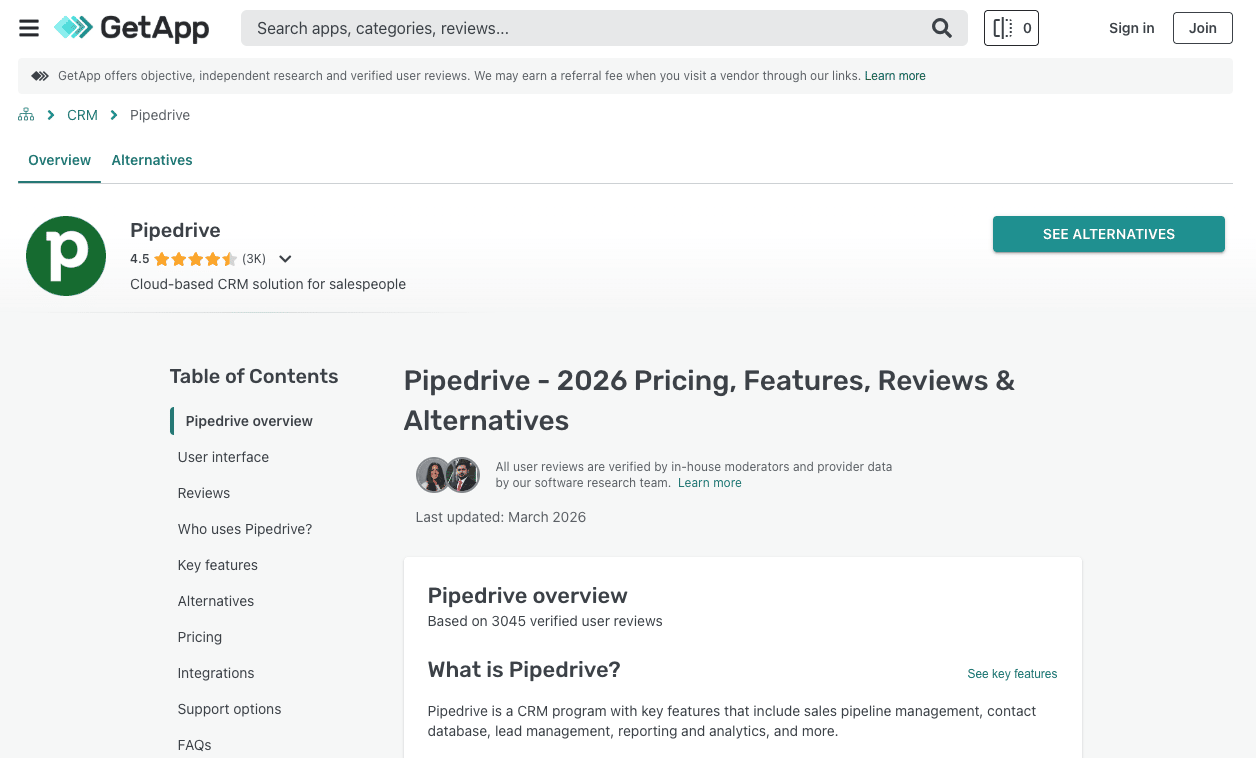Click the 'Table of Contents' heading
This screenshot has width=1256, height=758.
[254, 376]
